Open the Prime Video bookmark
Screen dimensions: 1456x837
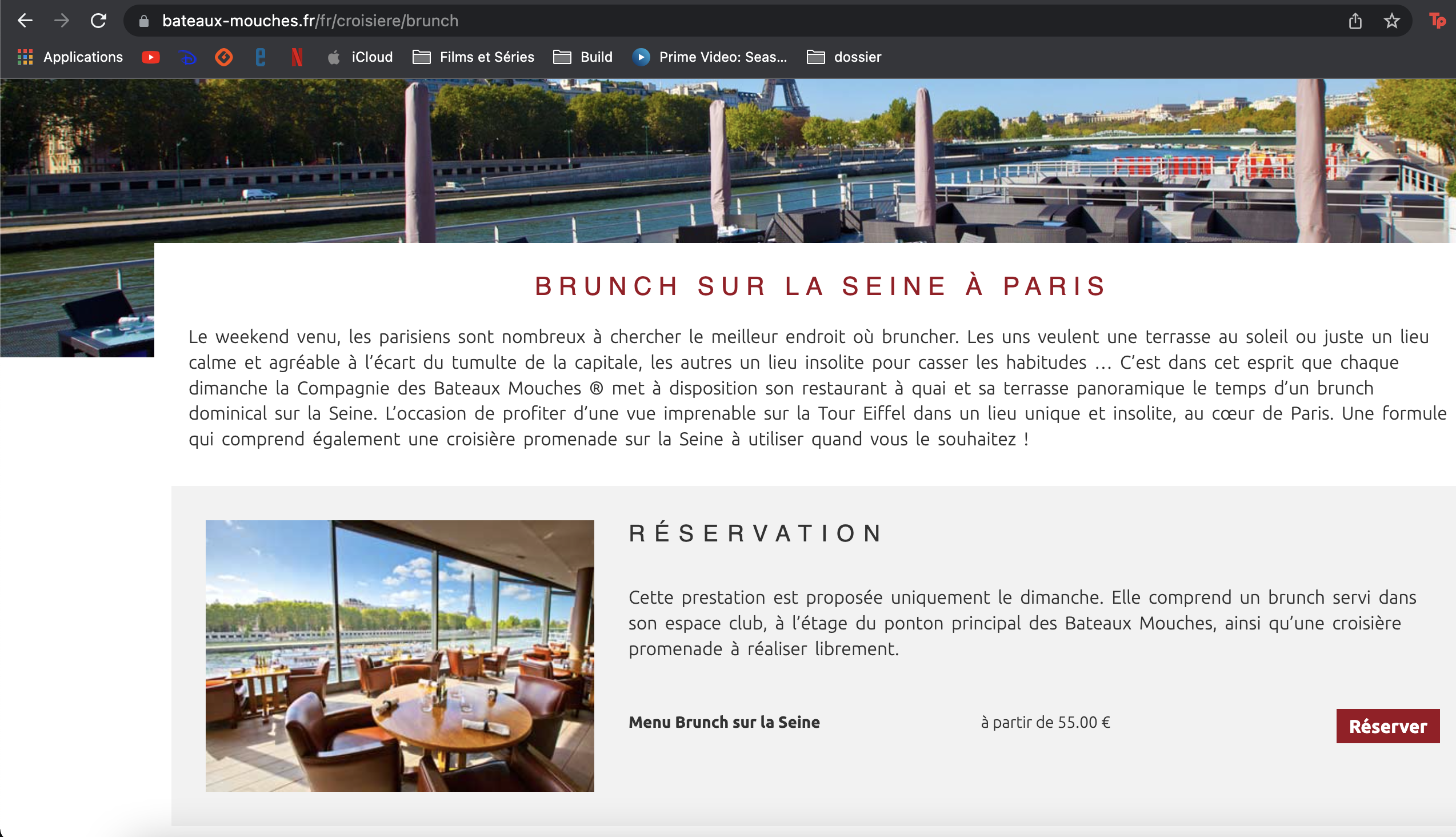pyautogui.click(x=710, y=57)
